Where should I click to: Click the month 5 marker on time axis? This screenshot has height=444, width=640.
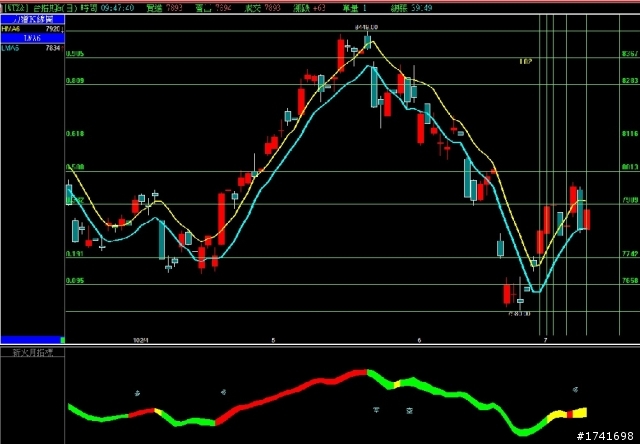(273, 340)
